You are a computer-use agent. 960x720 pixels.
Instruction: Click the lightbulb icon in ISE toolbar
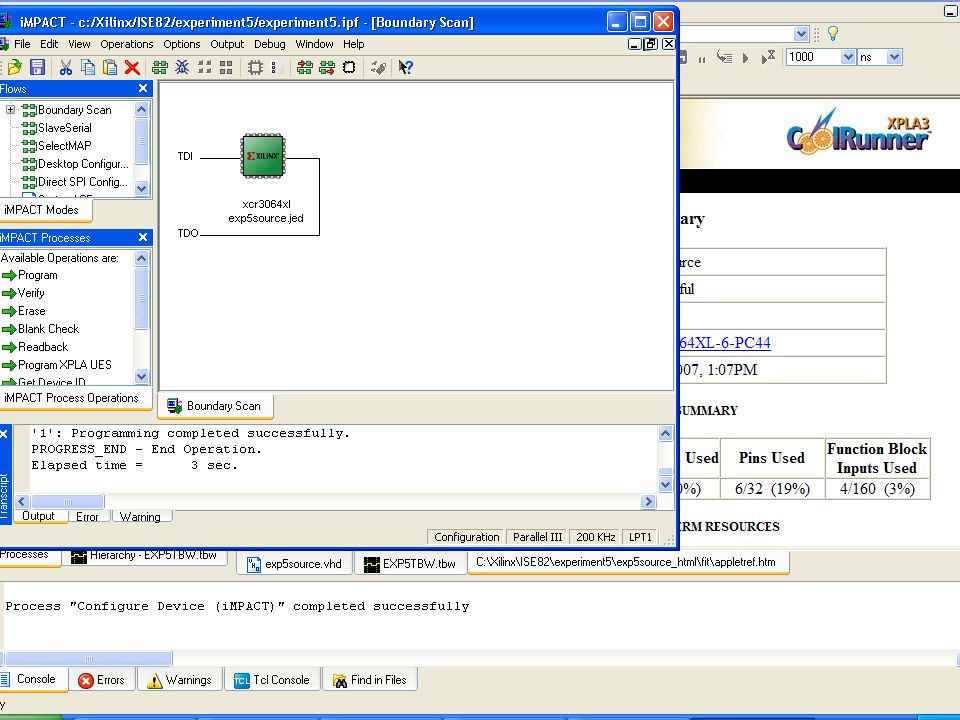(833, 34)
